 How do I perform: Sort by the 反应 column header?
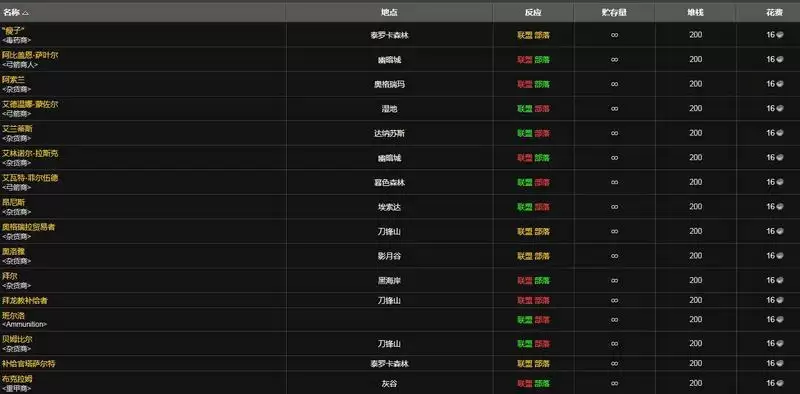coord(533,13)
